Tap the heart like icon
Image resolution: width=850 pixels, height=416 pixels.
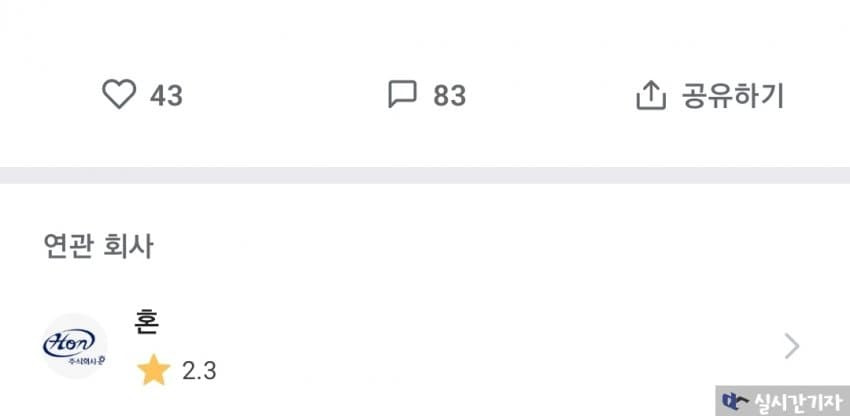click(119, 94)
